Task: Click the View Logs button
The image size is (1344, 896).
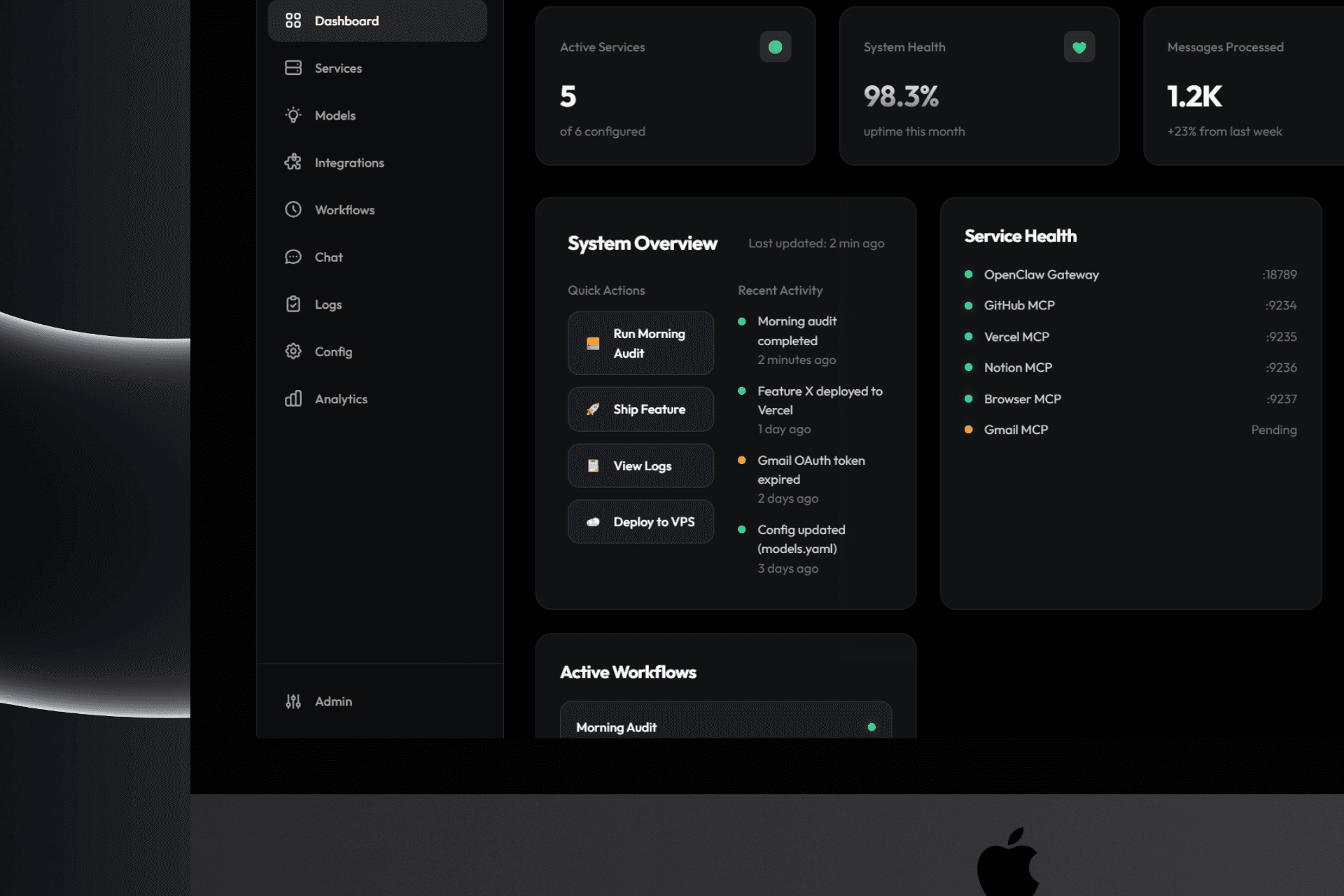Action: (640, 465)
